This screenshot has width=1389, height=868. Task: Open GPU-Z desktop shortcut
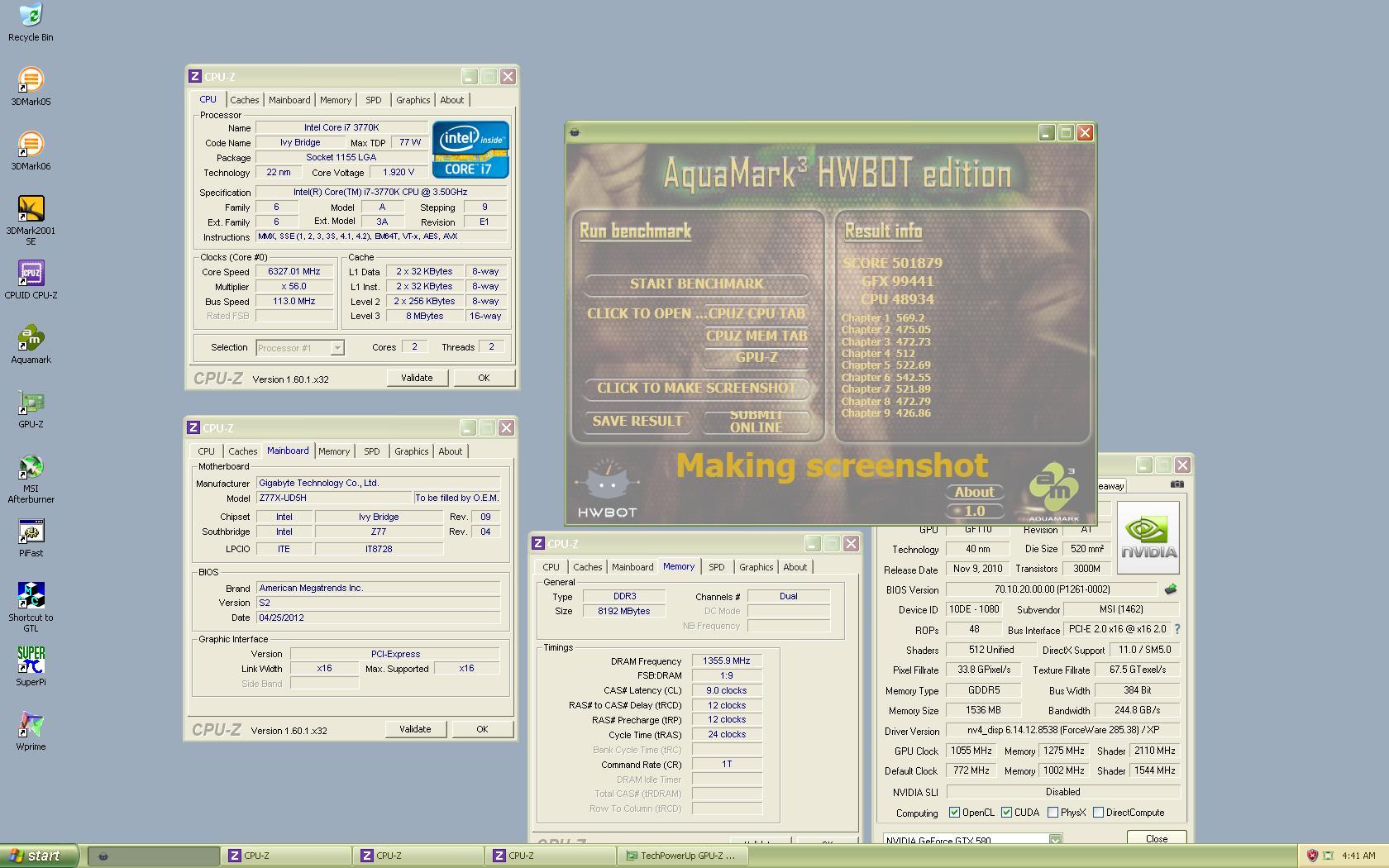pyautogui.click(x=31, y=409)
